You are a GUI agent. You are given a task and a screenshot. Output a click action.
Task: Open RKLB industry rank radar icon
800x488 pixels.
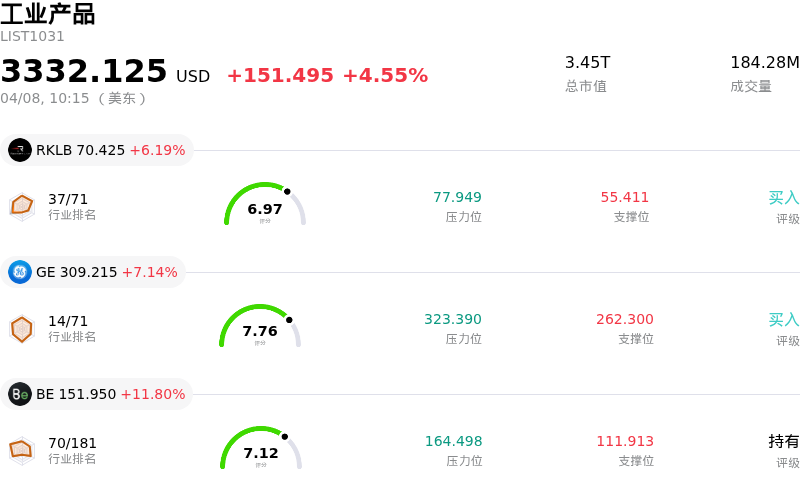[22, 205]
